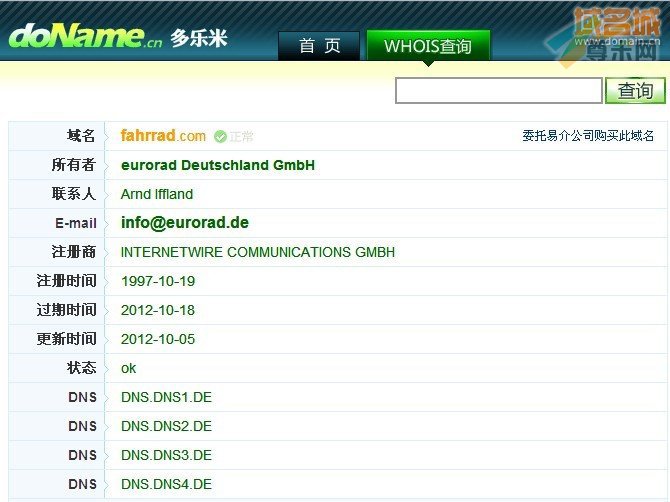Select DNS.DNS3.DE name server
Screen dimensions: 670x502
[x=166, y=455]
